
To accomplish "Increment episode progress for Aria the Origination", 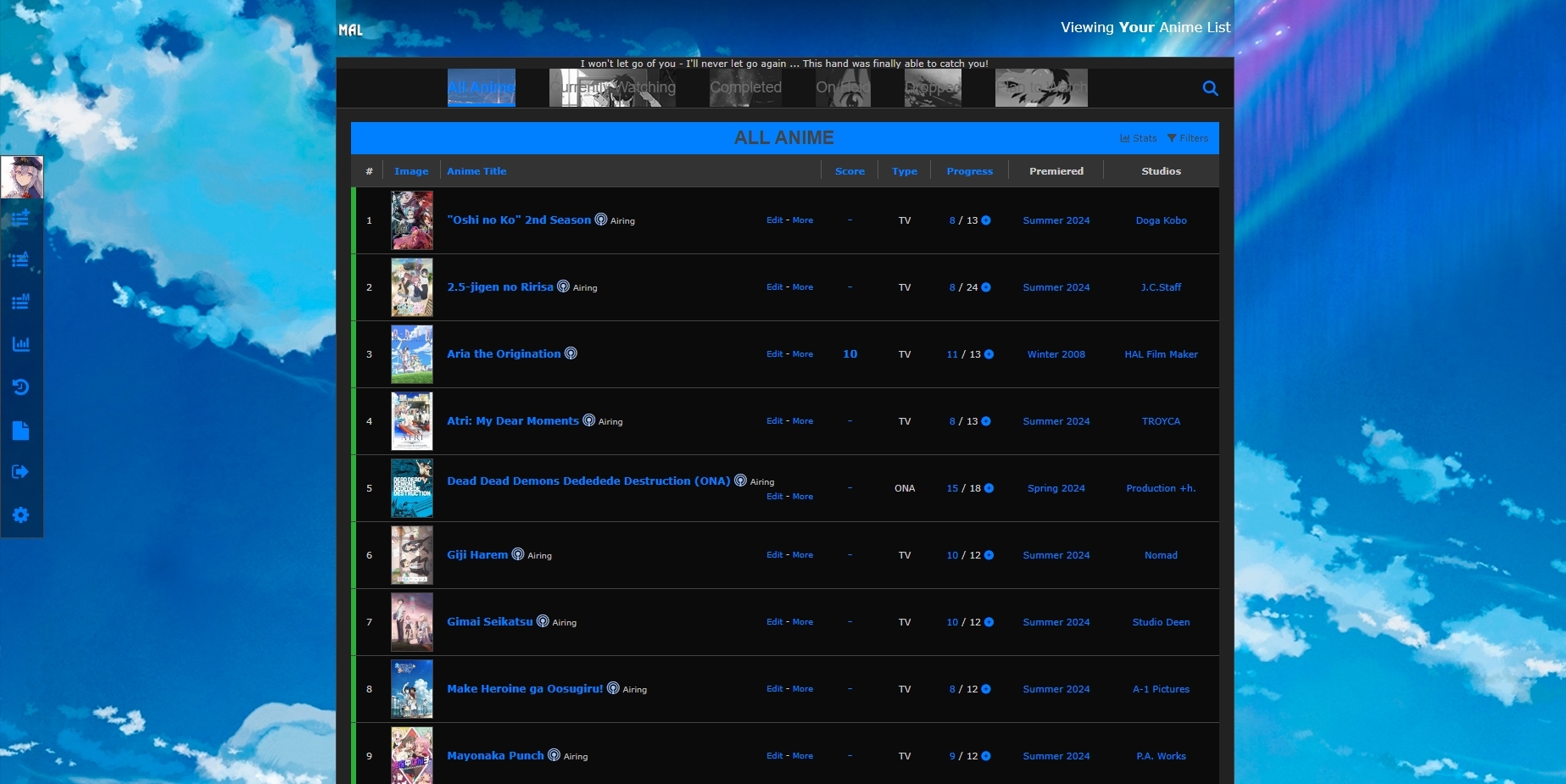I will pyautogui.click(x=989, y=354).
